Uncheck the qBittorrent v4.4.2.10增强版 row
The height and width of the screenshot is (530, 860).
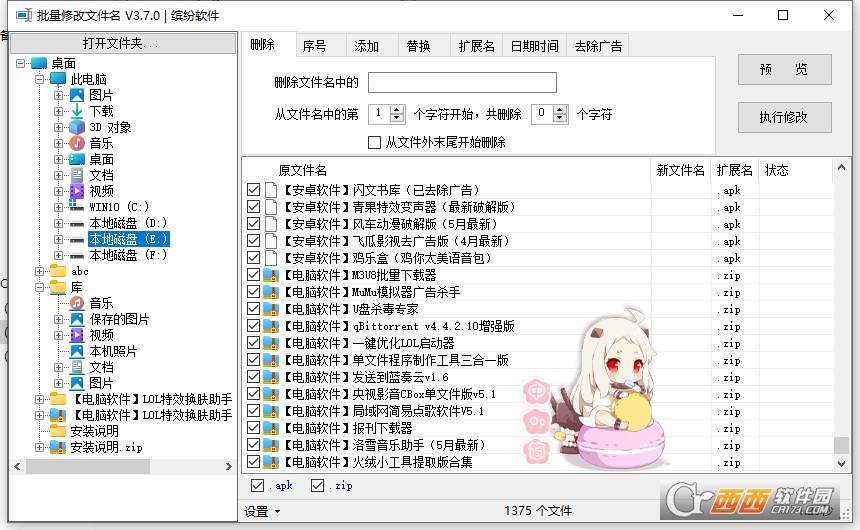(x=253, y=326)
